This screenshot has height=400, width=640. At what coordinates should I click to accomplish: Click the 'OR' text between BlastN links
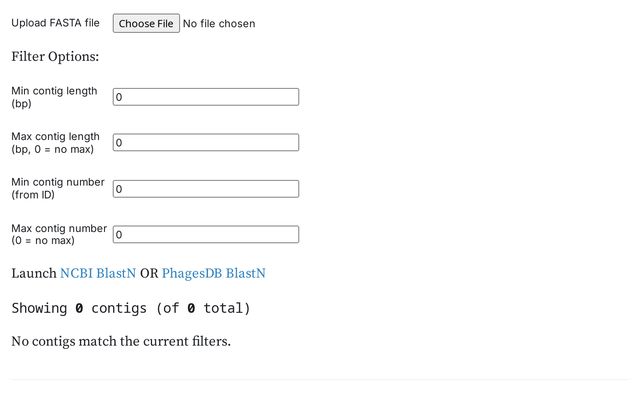149,273
